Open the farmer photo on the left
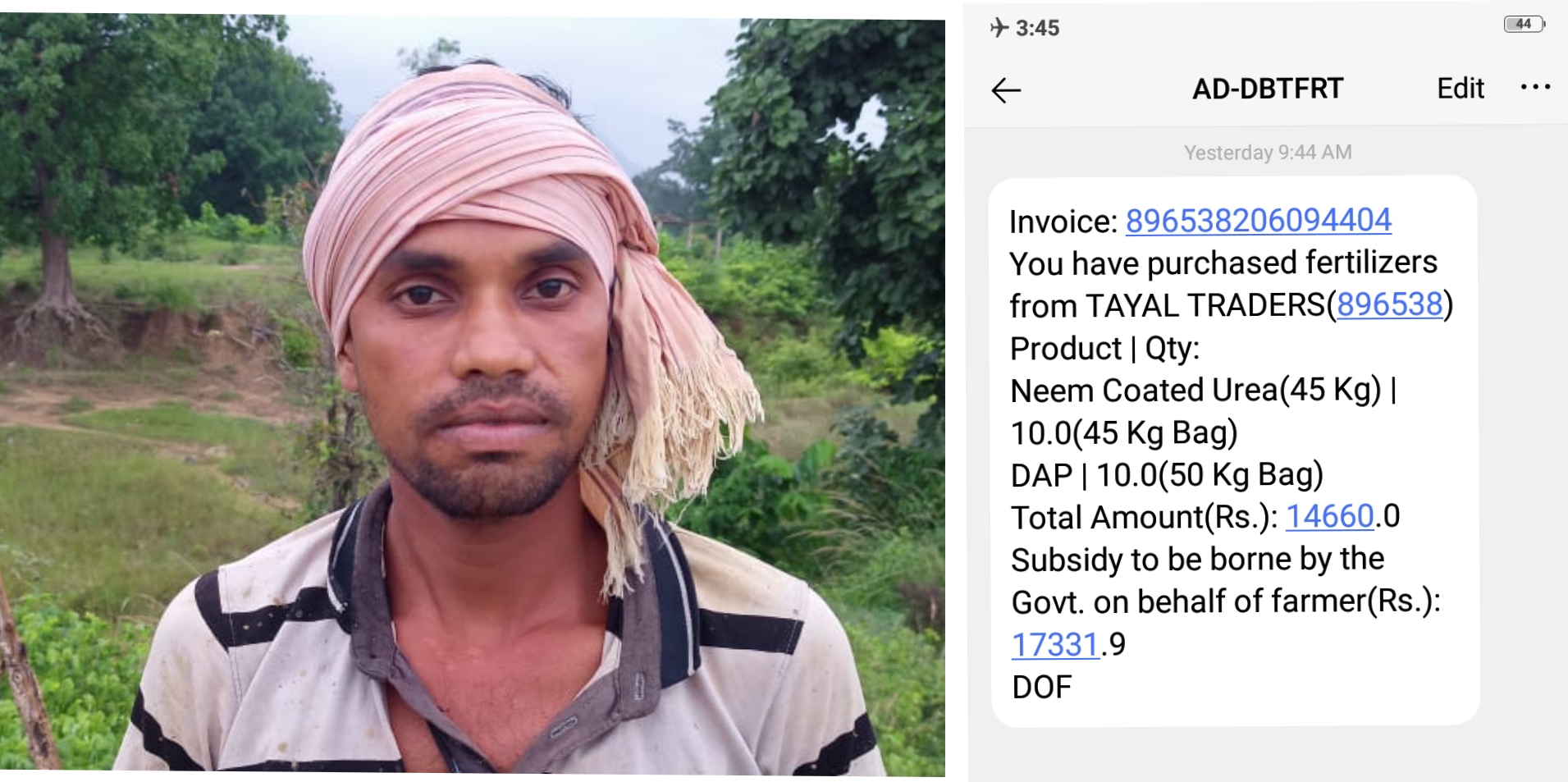 pyautogui.click(x=473, y=396)
